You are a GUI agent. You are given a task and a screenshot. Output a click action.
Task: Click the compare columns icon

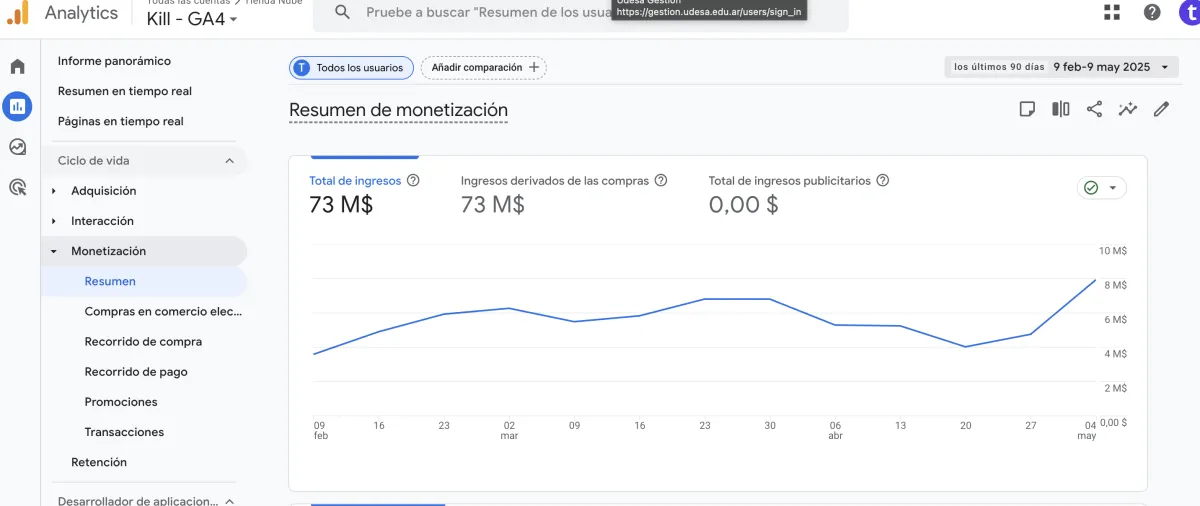click(1061, 109)
